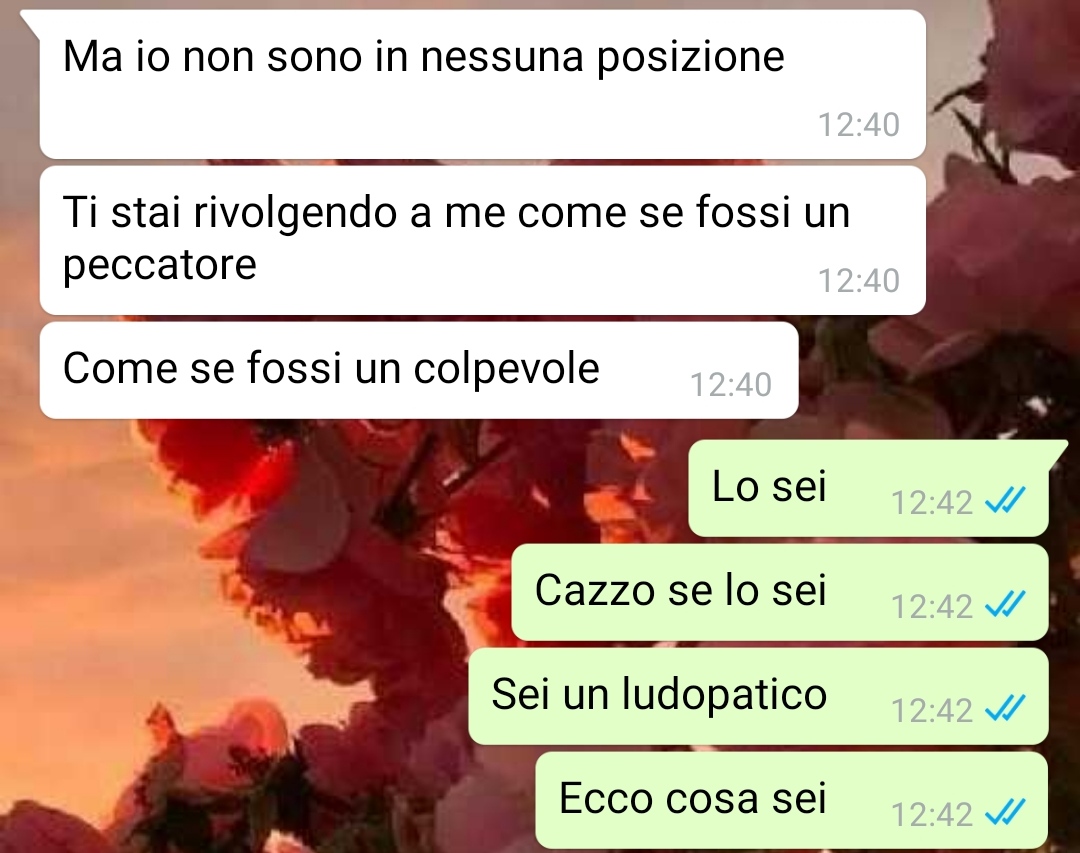Select the bubble "Sei un ludopatico"
The height and width of the screenshot is (853, 1080).
point(758,697)
